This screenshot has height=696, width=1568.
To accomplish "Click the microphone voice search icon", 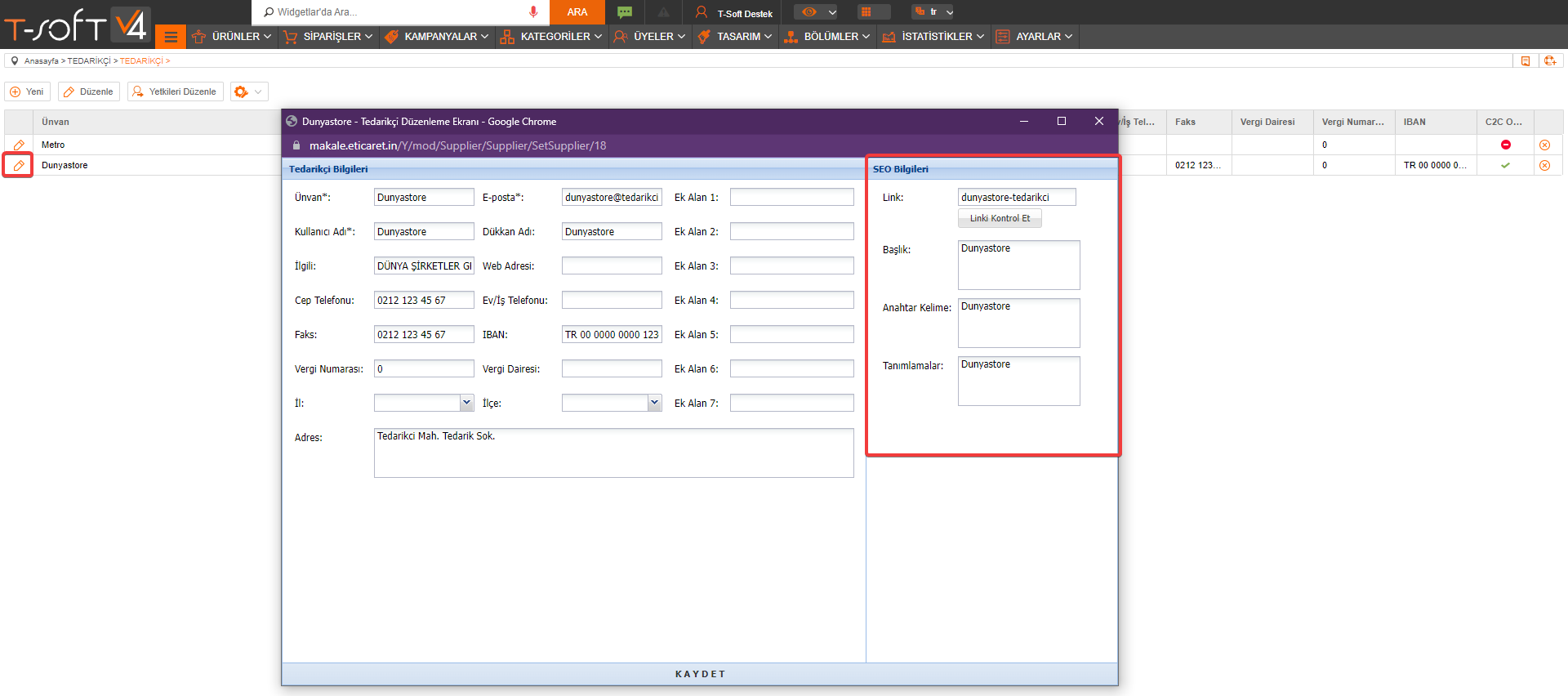I will point(533,12).
